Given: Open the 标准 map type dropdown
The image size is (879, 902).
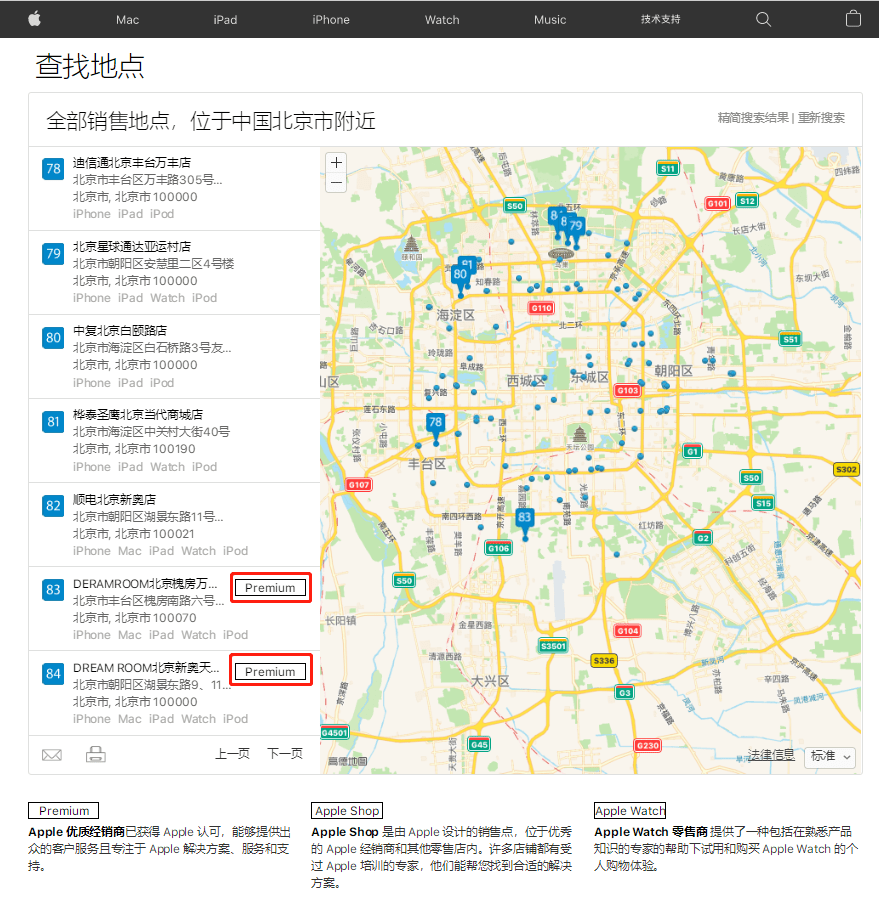Looking at the screenshot, I should point(830,756).
